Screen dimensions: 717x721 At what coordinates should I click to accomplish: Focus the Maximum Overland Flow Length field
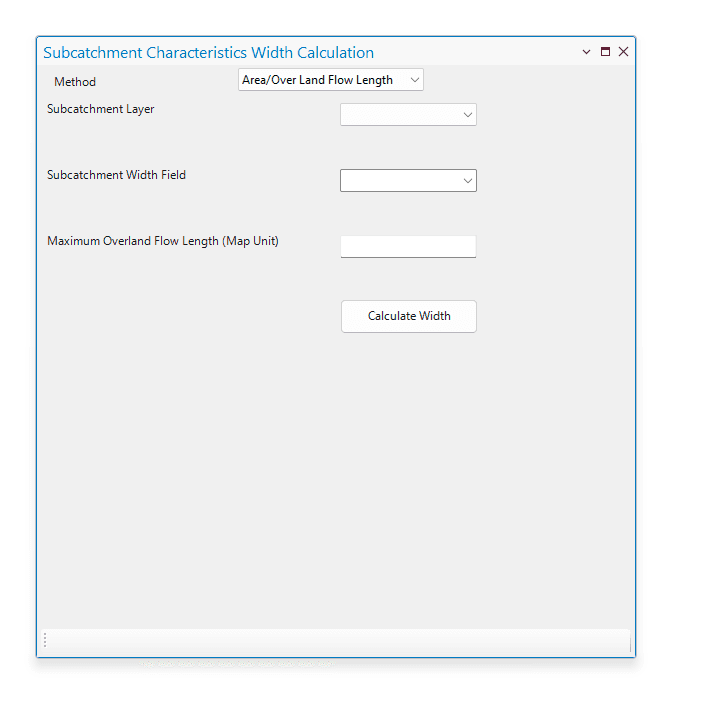(x=408, y=246)
